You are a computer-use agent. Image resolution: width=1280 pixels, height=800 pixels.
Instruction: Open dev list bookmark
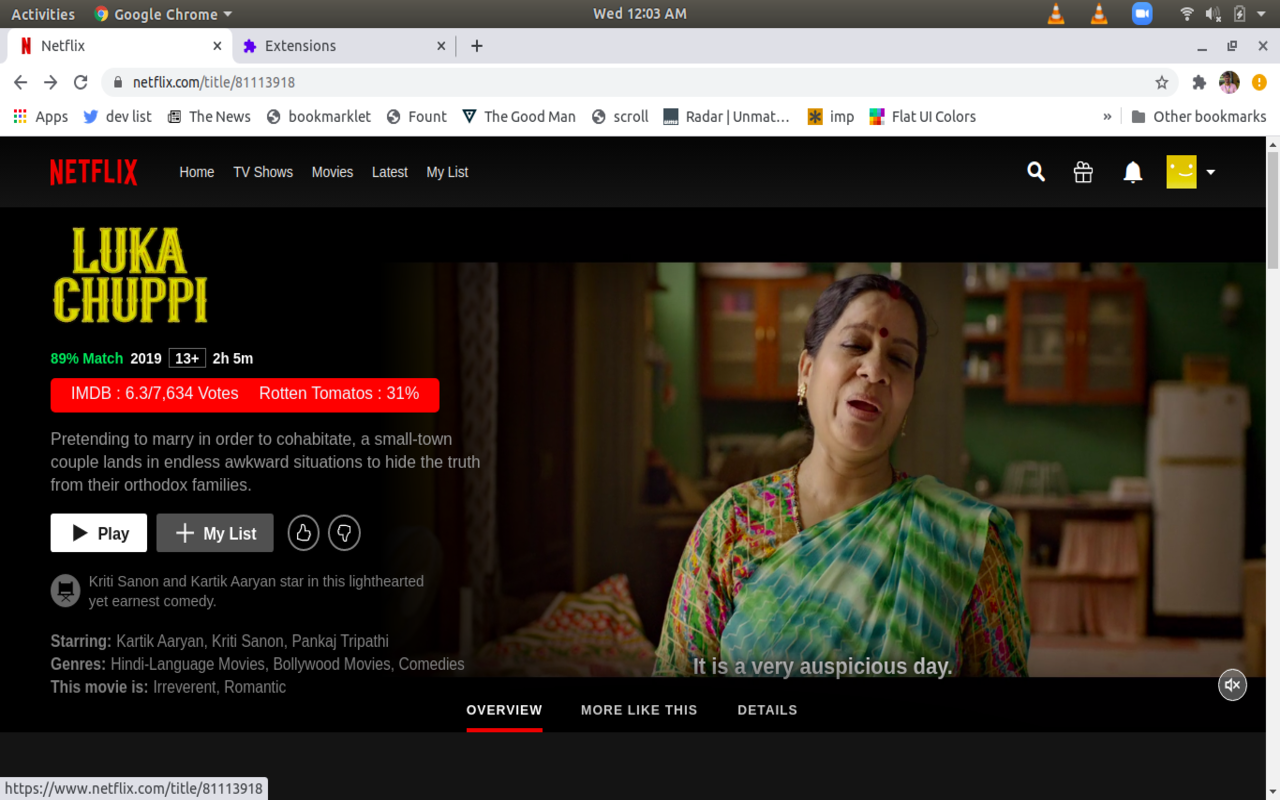(117, 116)
